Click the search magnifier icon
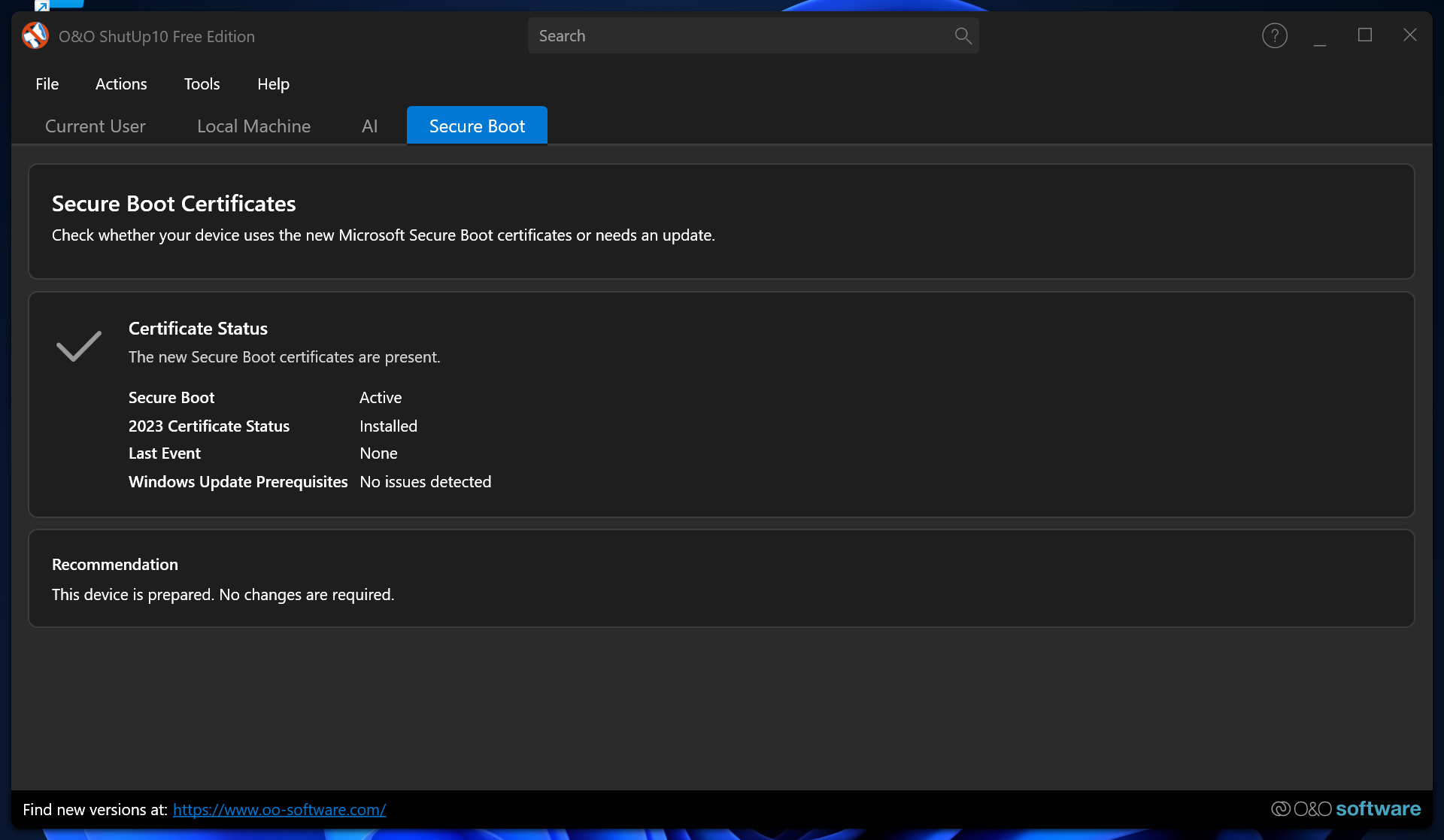 963,35
